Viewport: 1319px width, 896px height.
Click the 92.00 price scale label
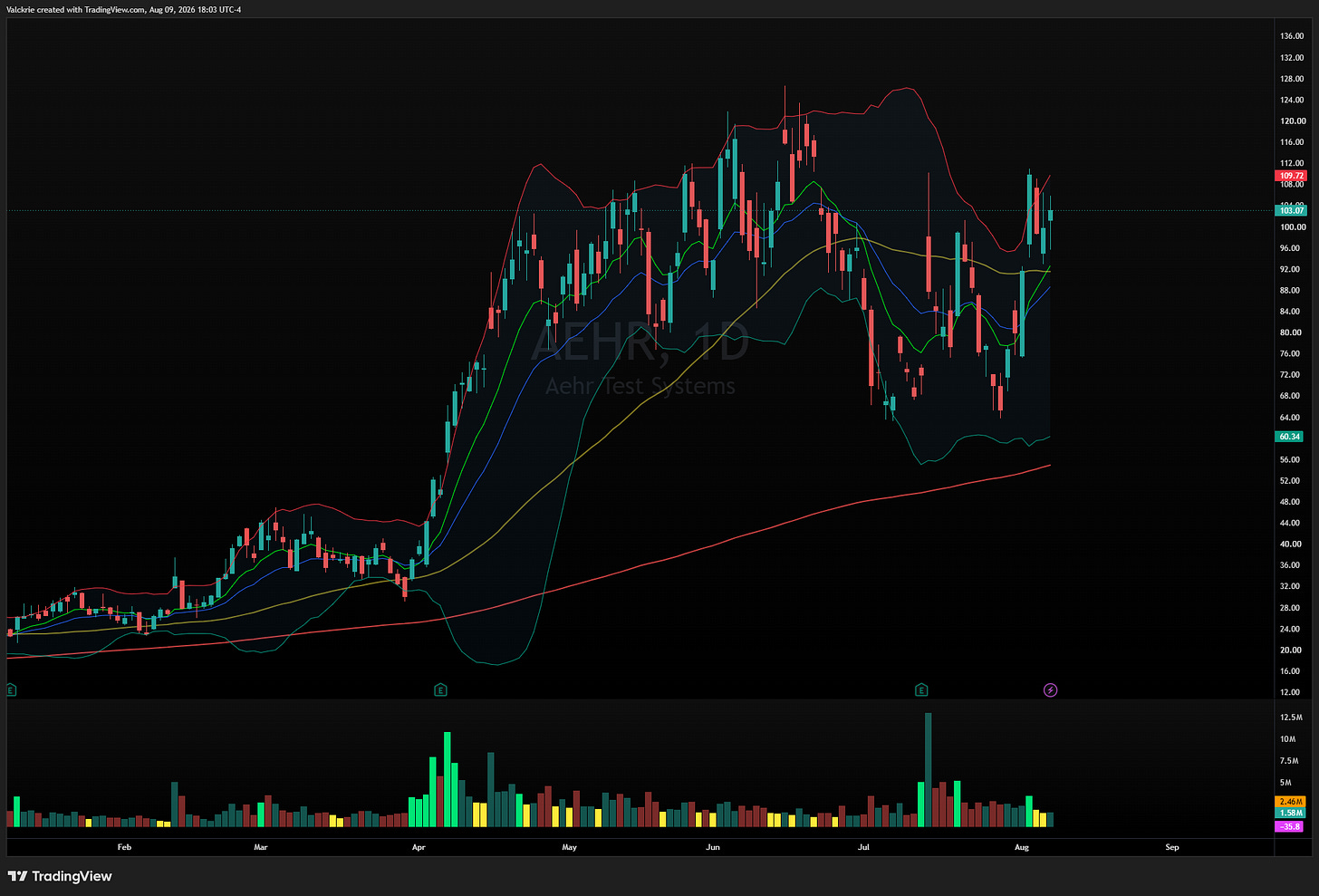click(x=1290, y=270)
